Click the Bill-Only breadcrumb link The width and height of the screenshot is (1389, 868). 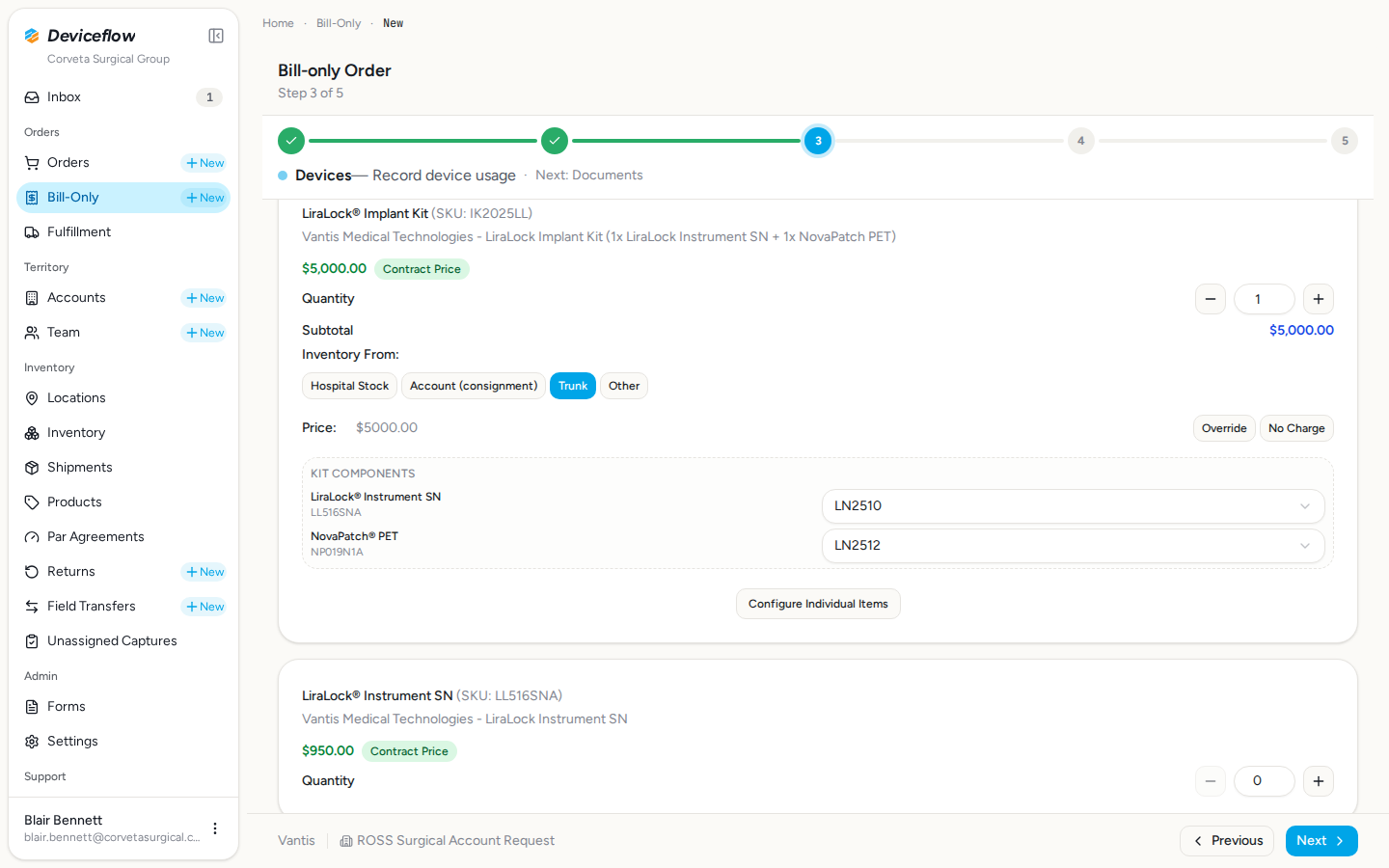coord(339,23)
